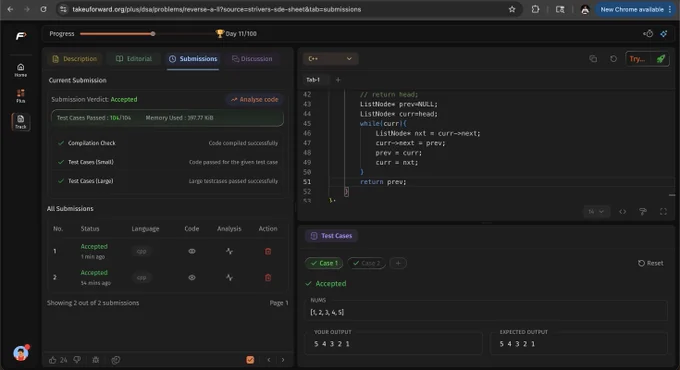The height and width of the screenshot is (370, 680).
Task: Click the code format brackets icon
Action: click(622, 212)
